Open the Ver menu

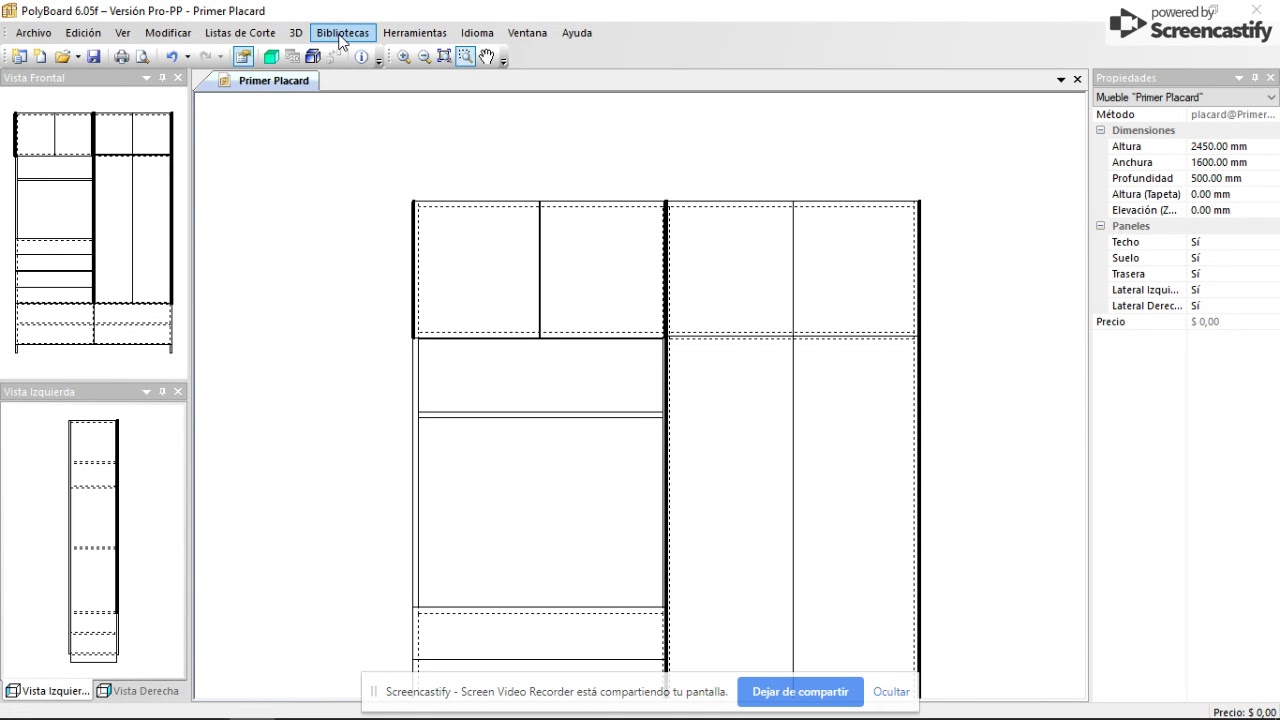[122, 33]
